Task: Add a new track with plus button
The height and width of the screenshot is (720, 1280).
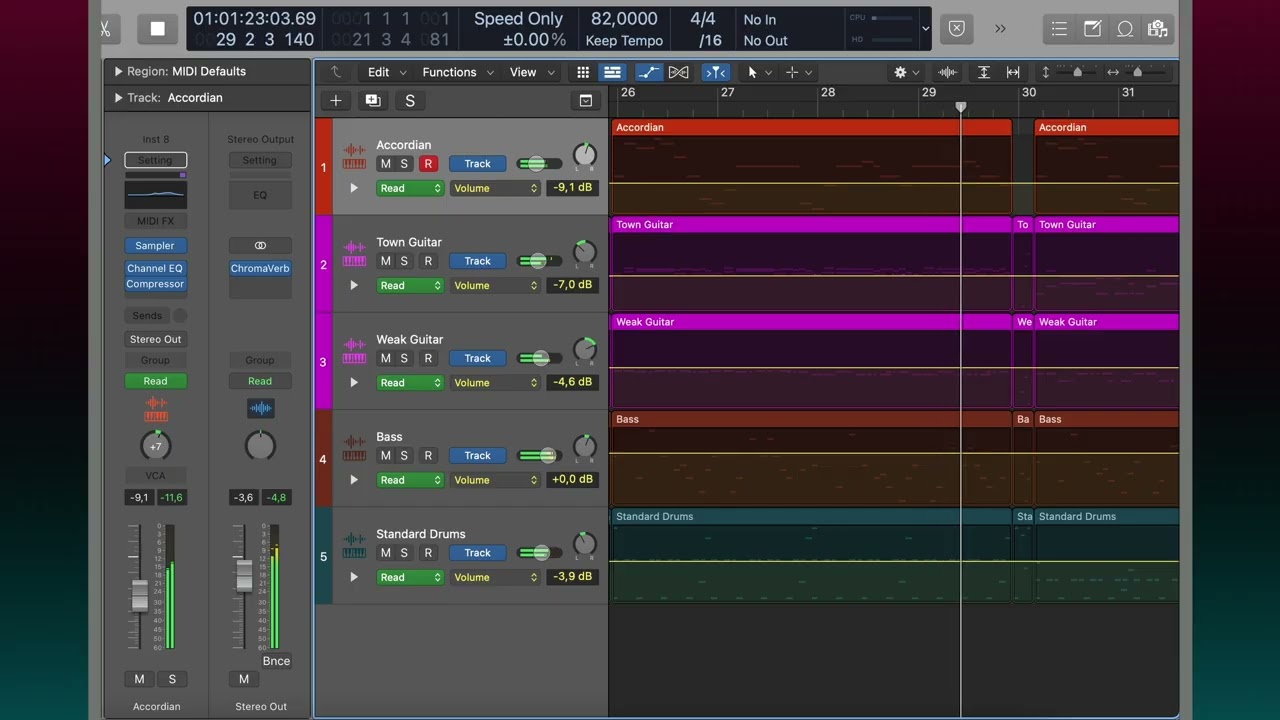Action: 336,101
